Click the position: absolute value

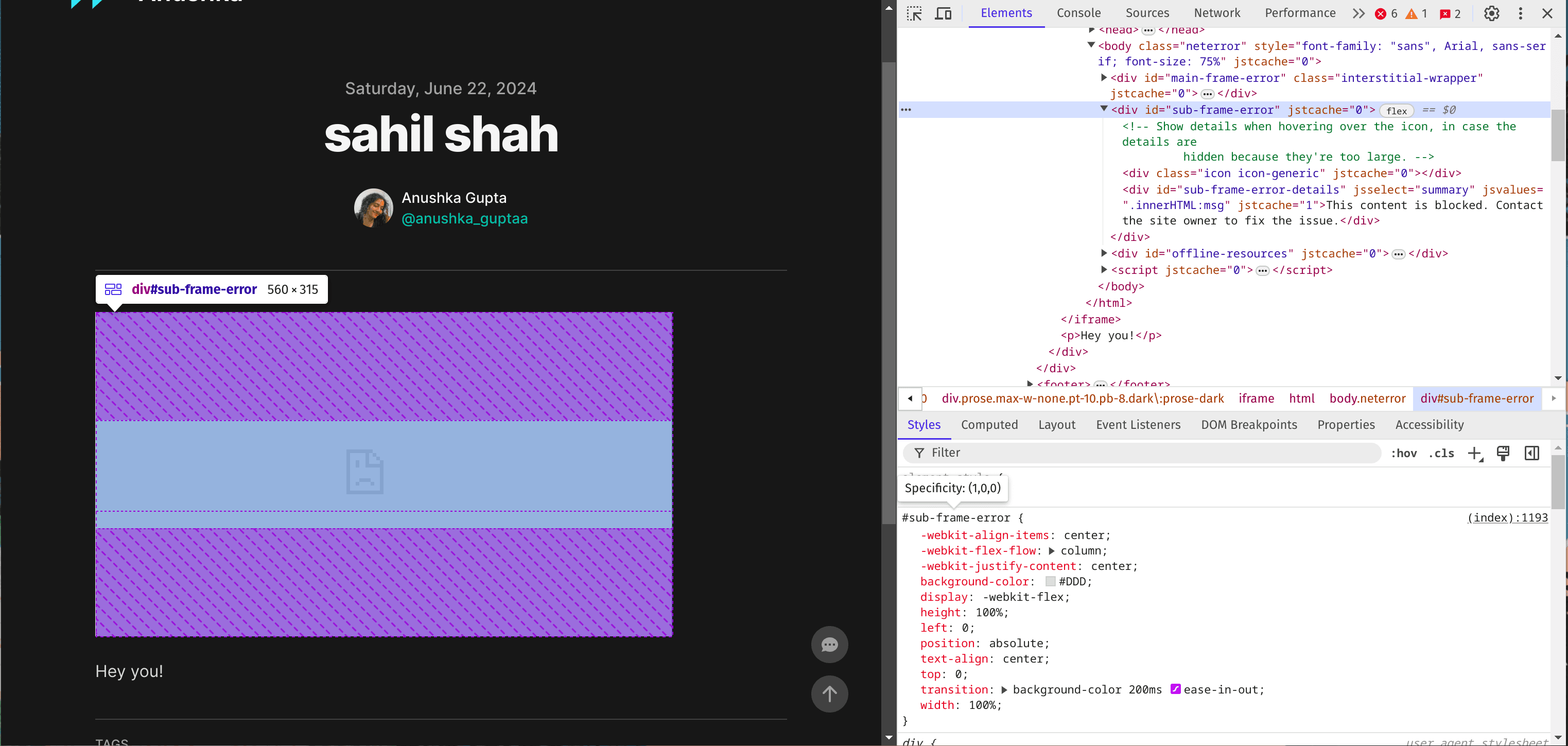coord(1016,643)
